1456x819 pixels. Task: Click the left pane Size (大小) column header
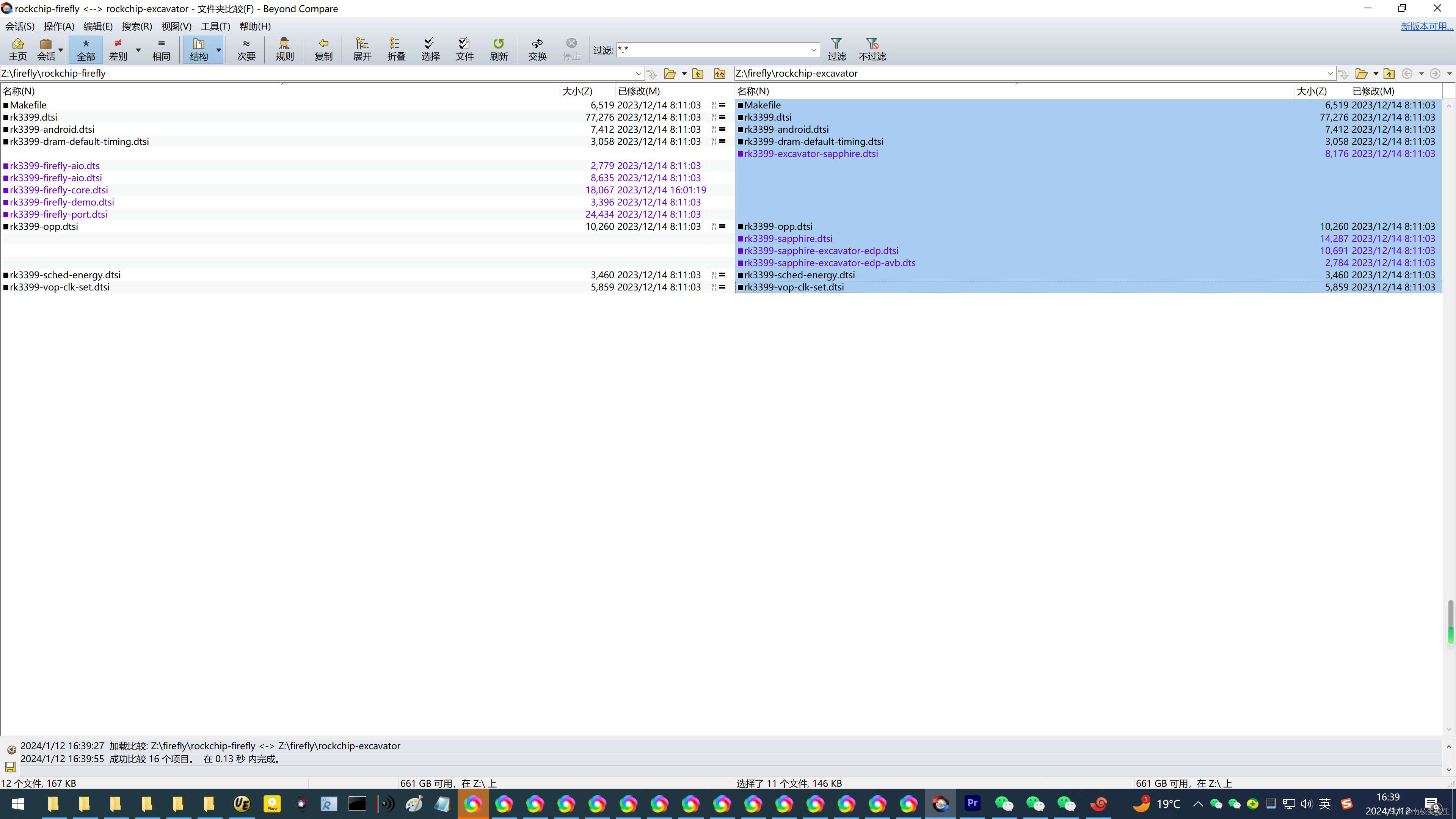point(577,91)
